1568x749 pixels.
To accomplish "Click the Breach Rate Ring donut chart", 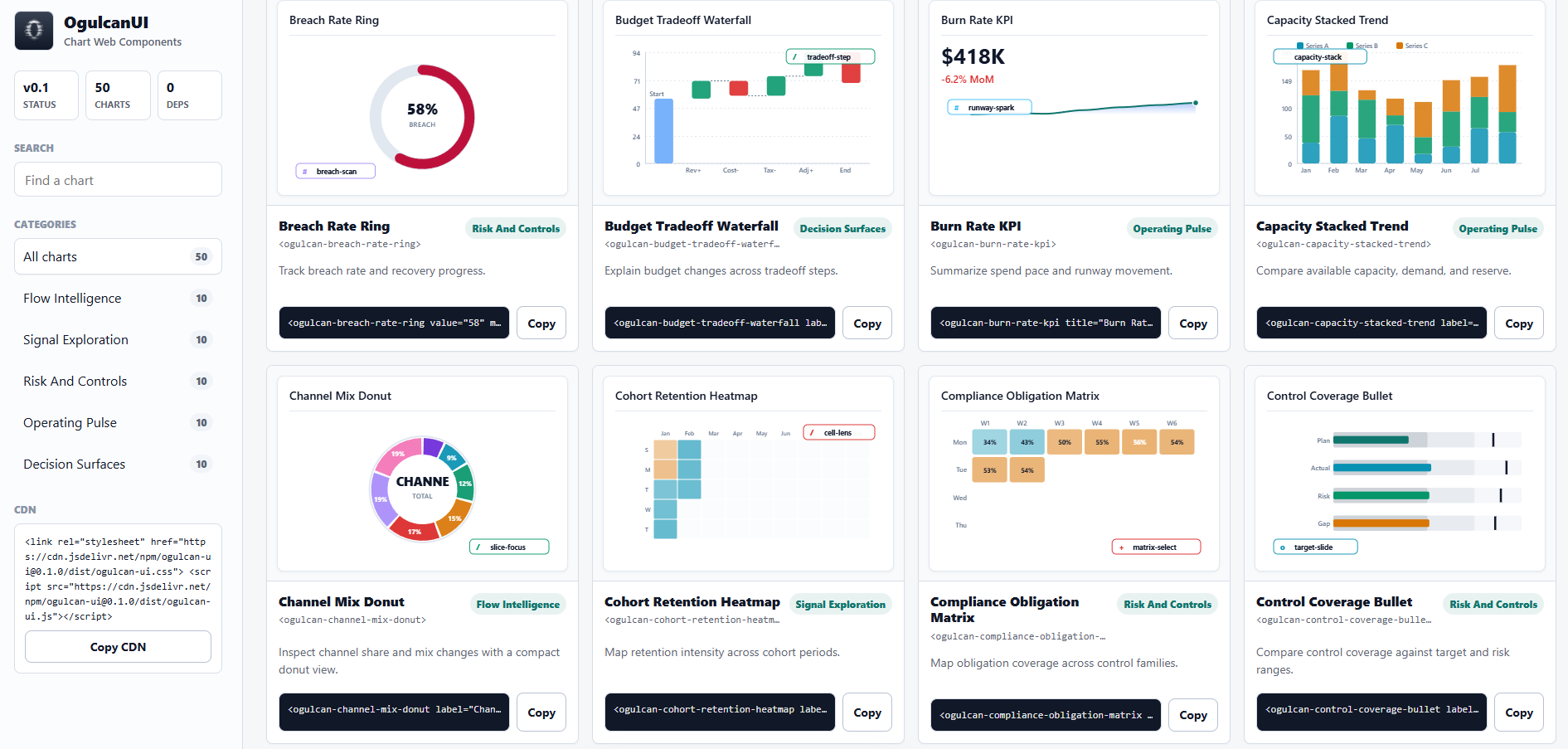I will pos(422,117).
